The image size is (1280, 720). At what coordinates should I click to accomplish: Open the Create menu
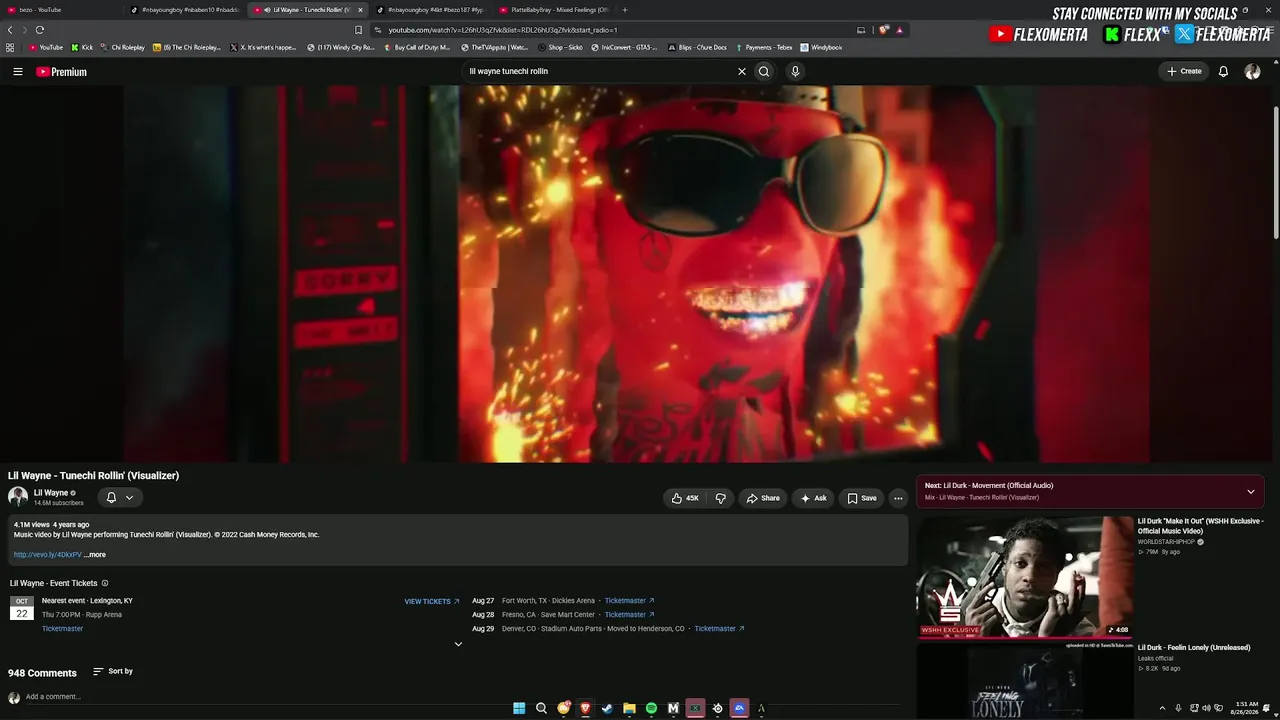(1184, 71)
